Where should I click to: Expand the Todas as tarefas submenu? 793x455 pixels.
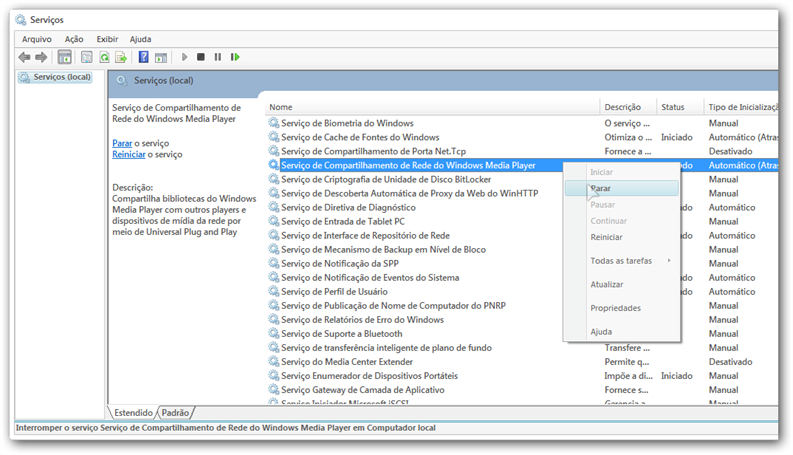(621, 261)
